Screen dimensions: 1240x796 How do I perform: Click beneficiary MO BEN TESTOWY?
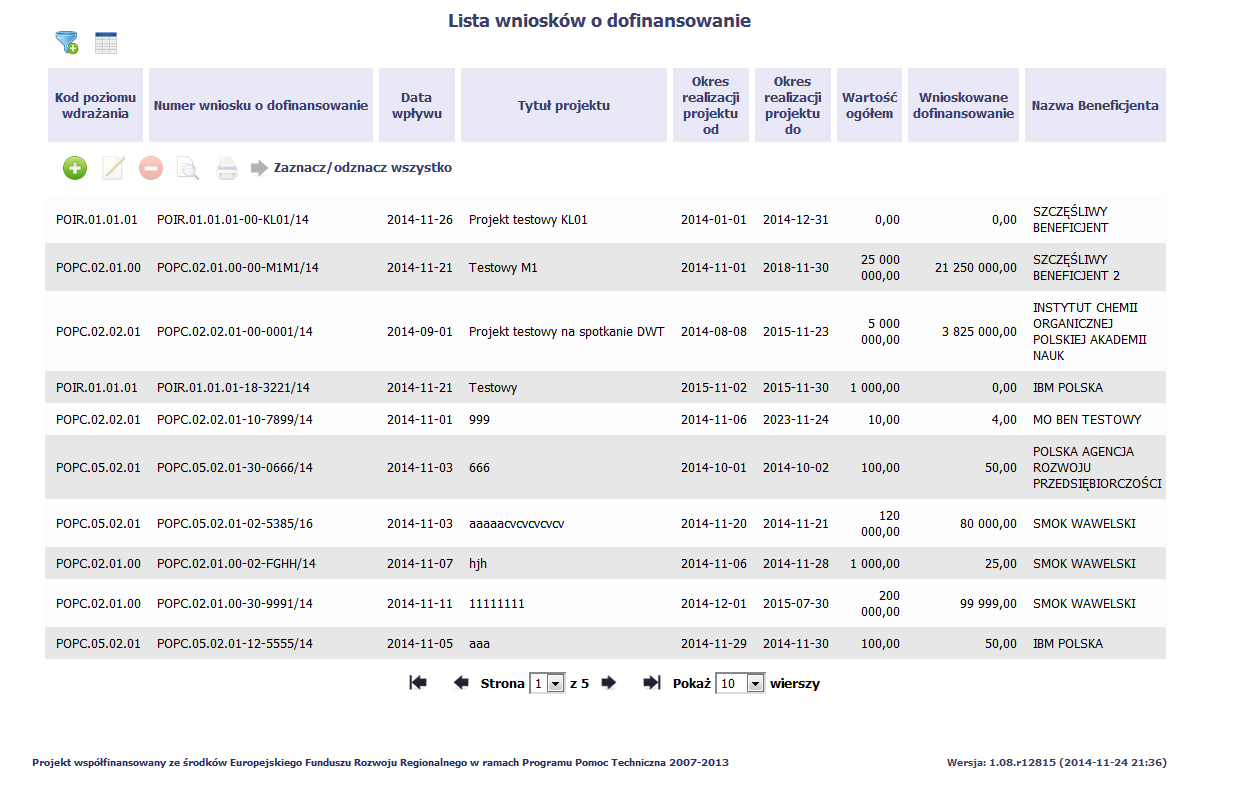pyautogui.click(x=1087, y=420)
